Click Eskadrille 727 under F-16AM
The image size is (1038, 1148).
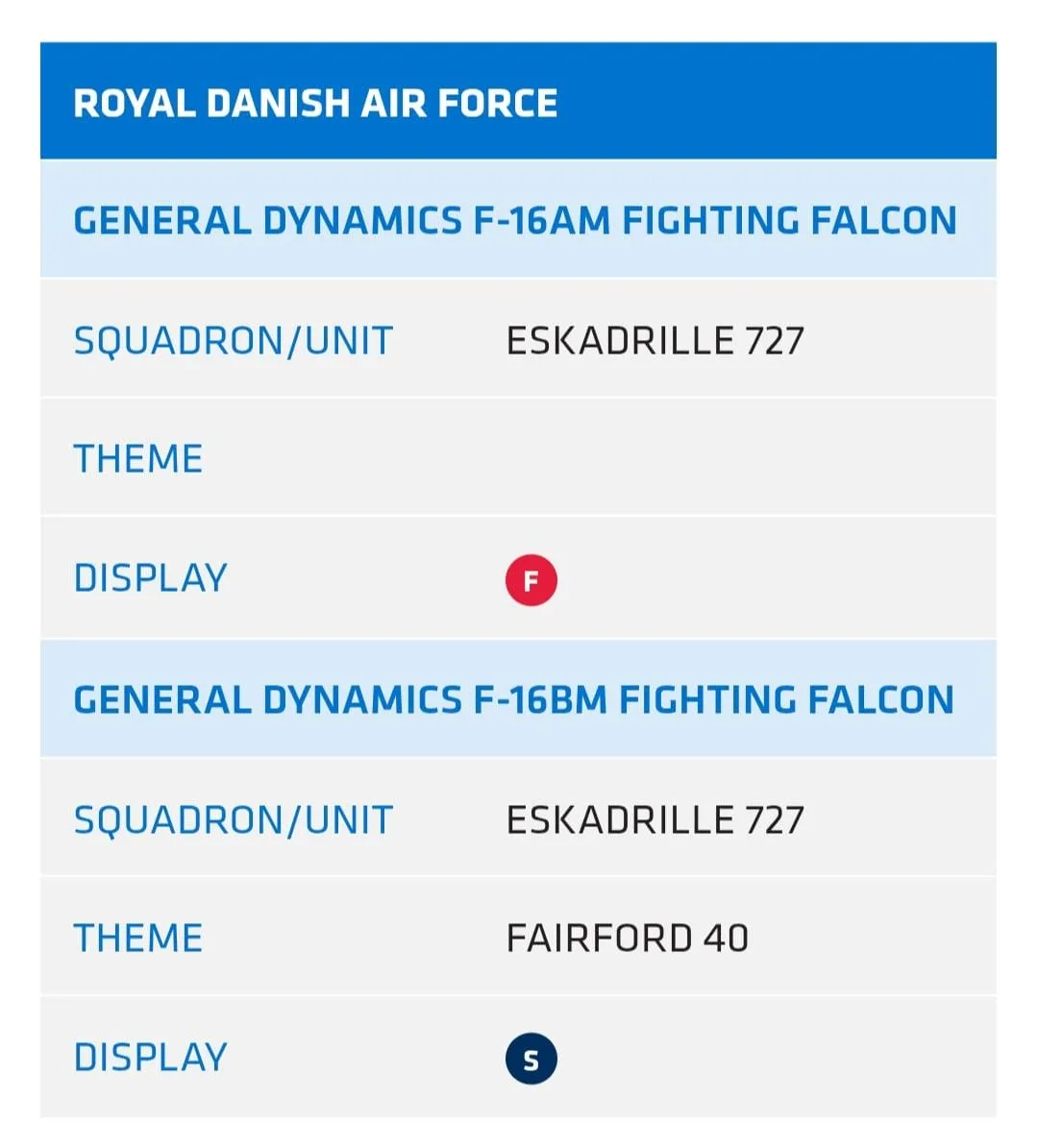pos(655,341)
